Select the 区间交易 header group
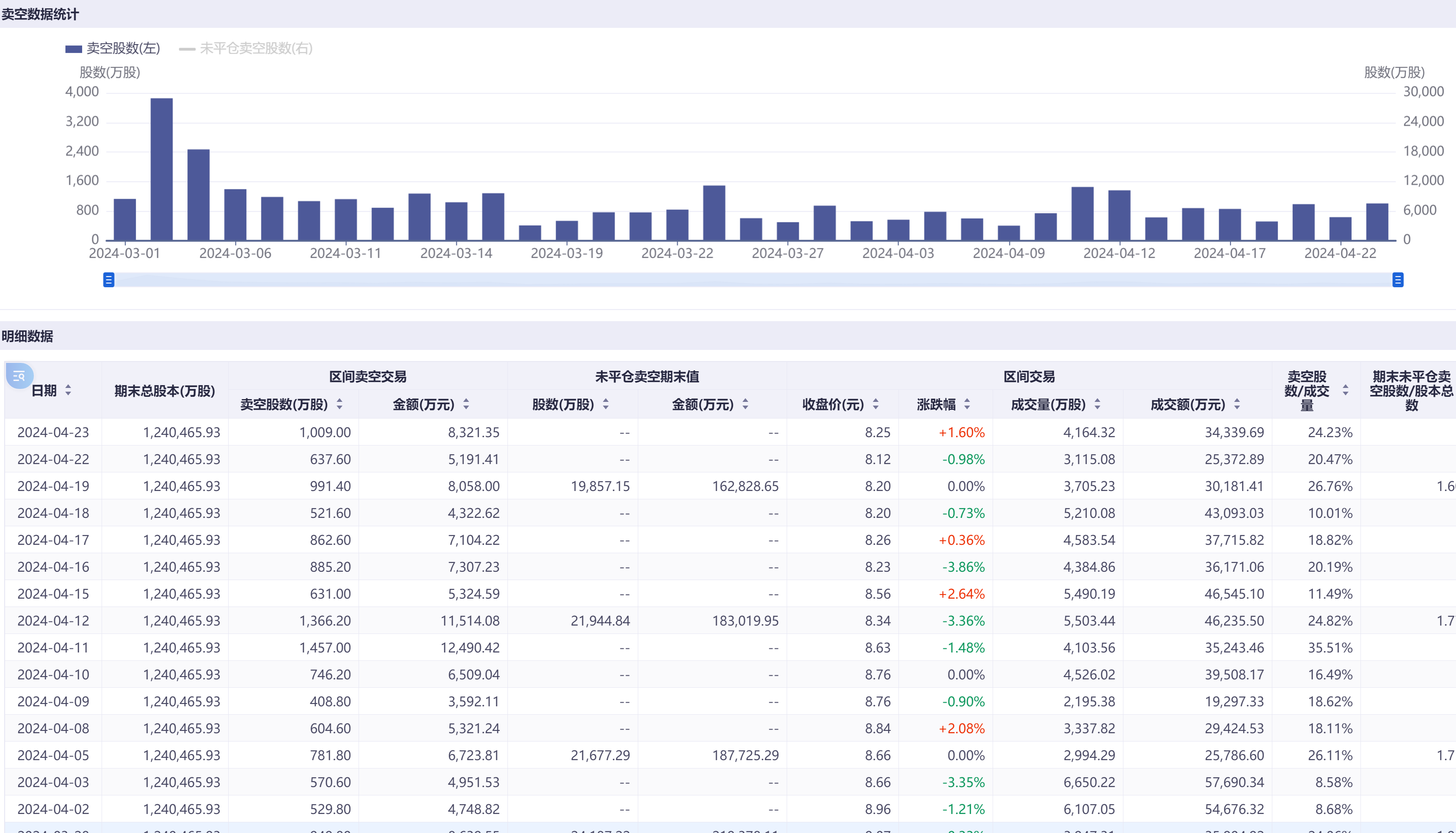 1029,376
